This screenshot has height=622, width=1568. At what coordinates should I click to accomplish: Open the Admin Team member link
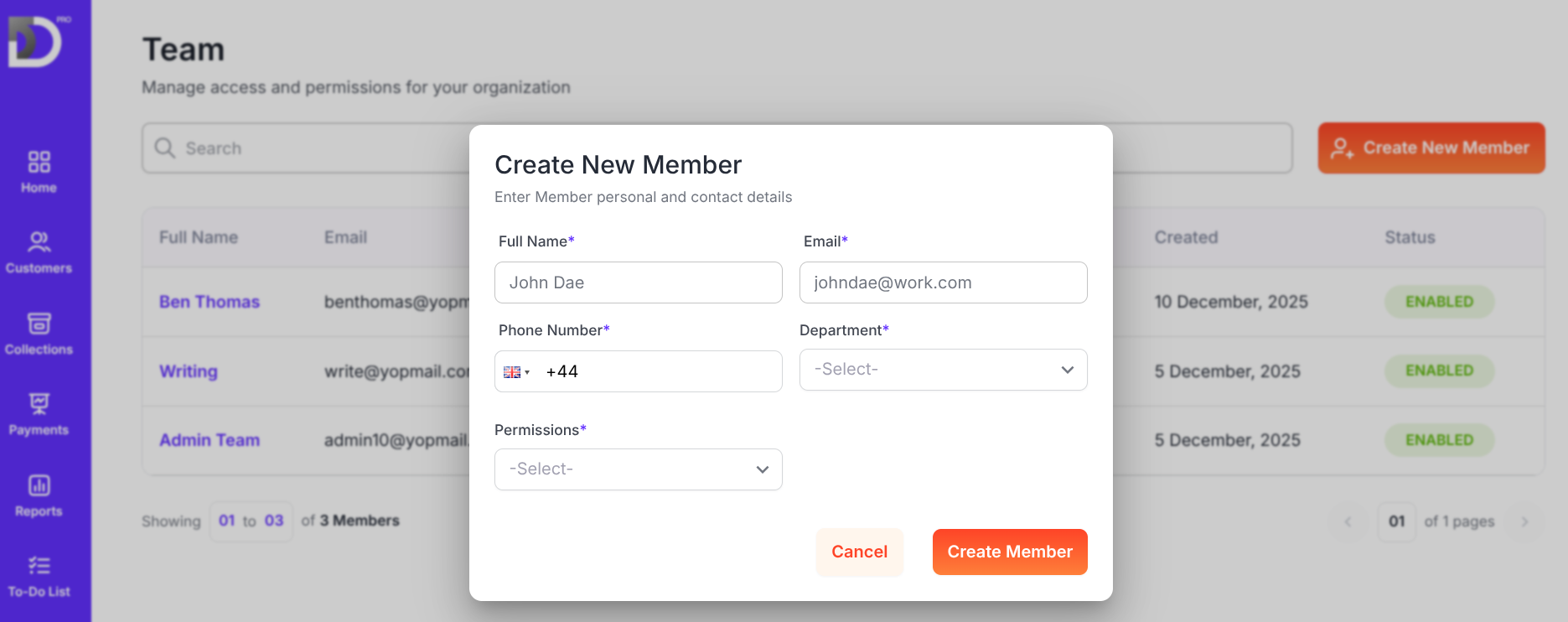210,440
